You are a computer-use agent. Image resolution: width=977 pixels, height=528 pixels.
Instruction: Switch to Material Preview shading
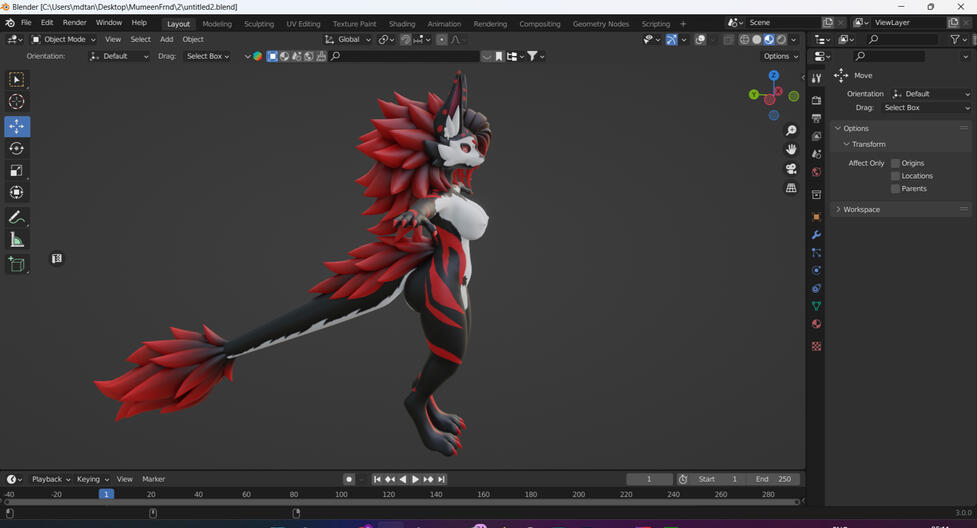click(x=769, y=39)
